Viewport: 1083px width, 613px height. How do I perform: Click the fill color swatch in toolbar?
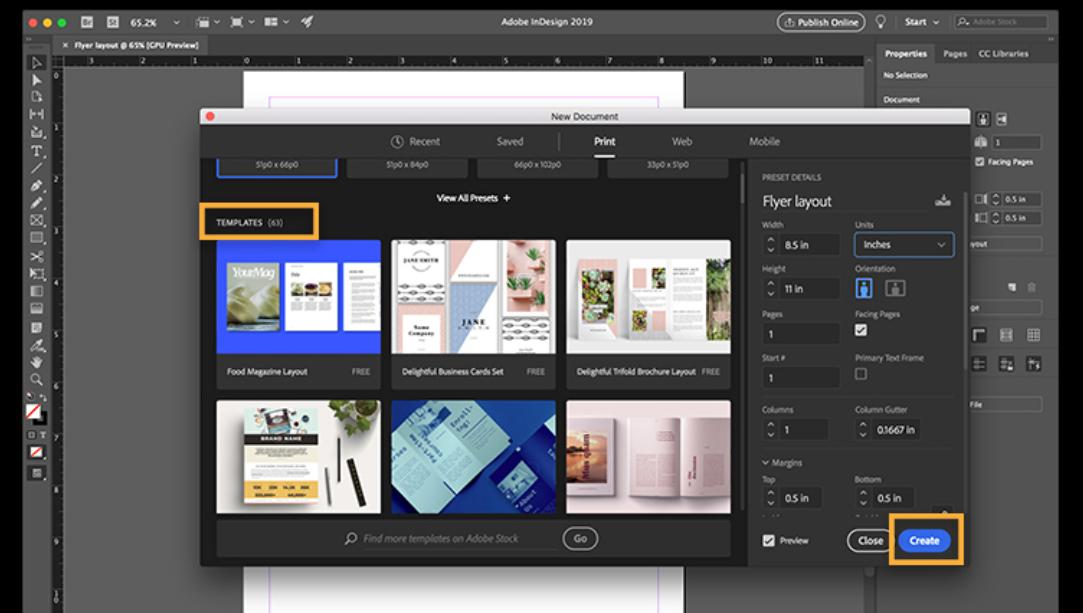[x=32, y=411]
